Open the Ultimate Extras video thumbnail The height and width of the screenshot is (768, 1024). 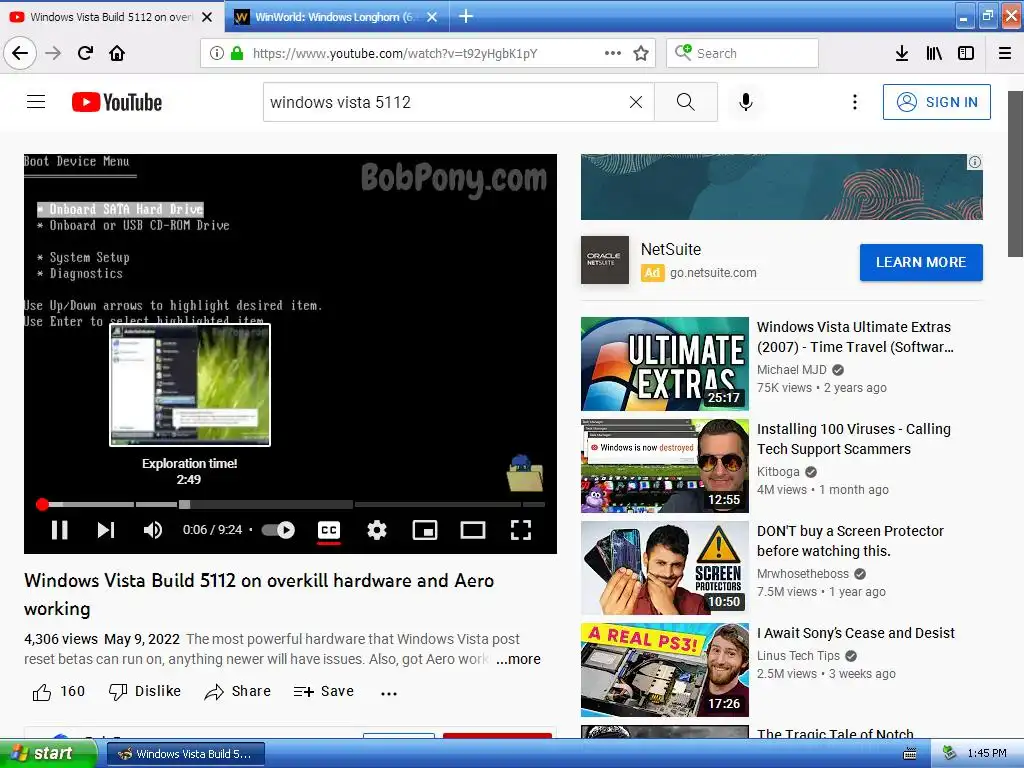(x=665, y=364)
